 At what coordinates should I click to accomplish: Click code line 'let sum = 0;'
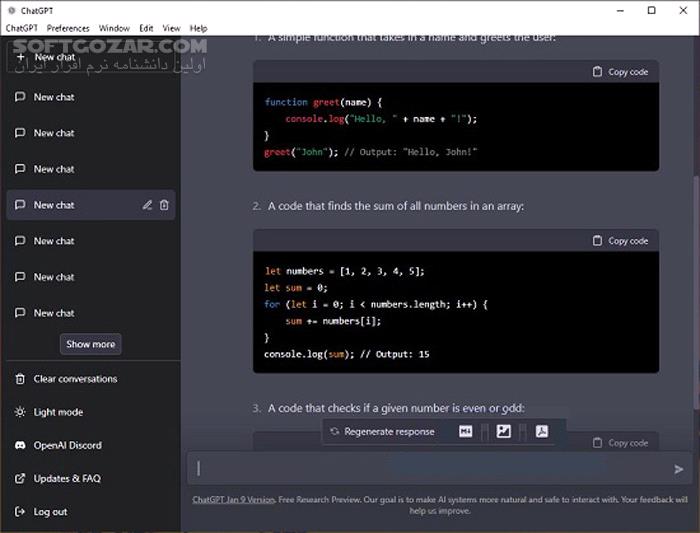point(296,288)
